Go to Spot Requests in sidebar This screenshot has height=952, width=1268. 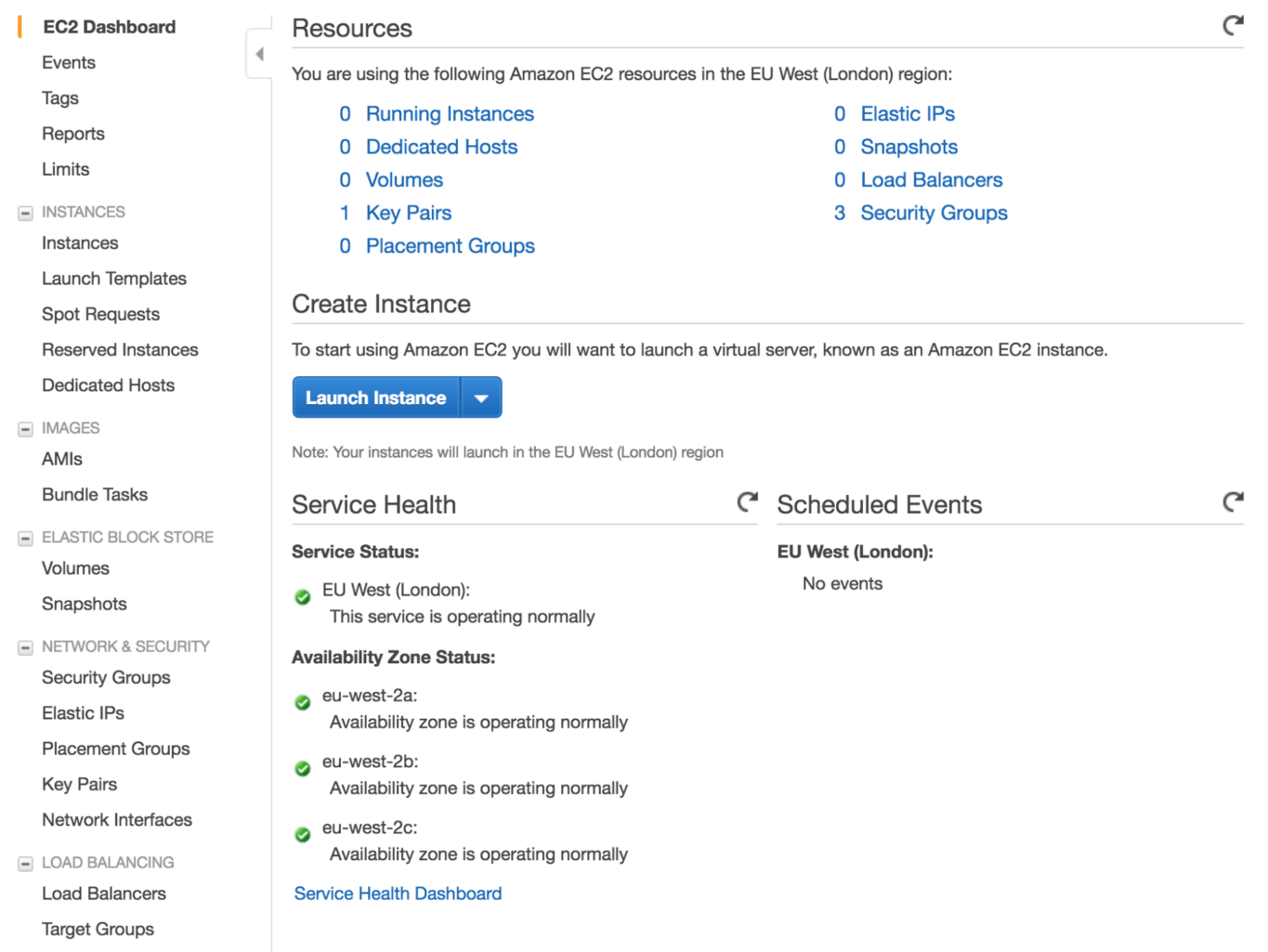[100, 314]
